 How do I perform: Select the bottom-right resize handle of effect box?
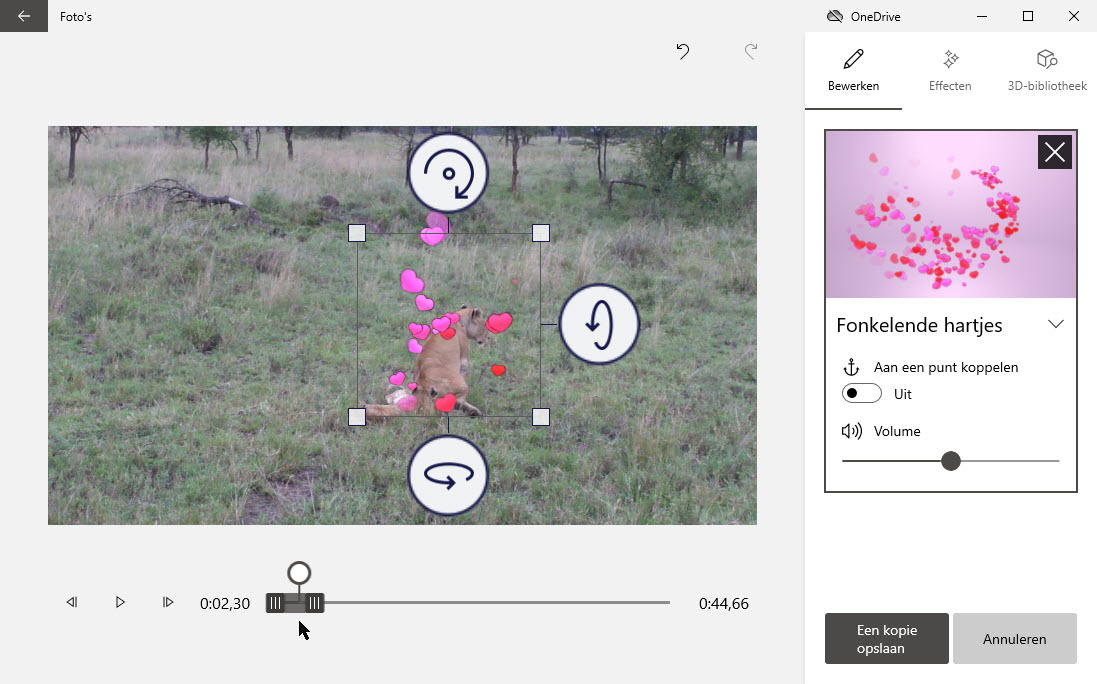pyautogui.click(x=541, y=418)
